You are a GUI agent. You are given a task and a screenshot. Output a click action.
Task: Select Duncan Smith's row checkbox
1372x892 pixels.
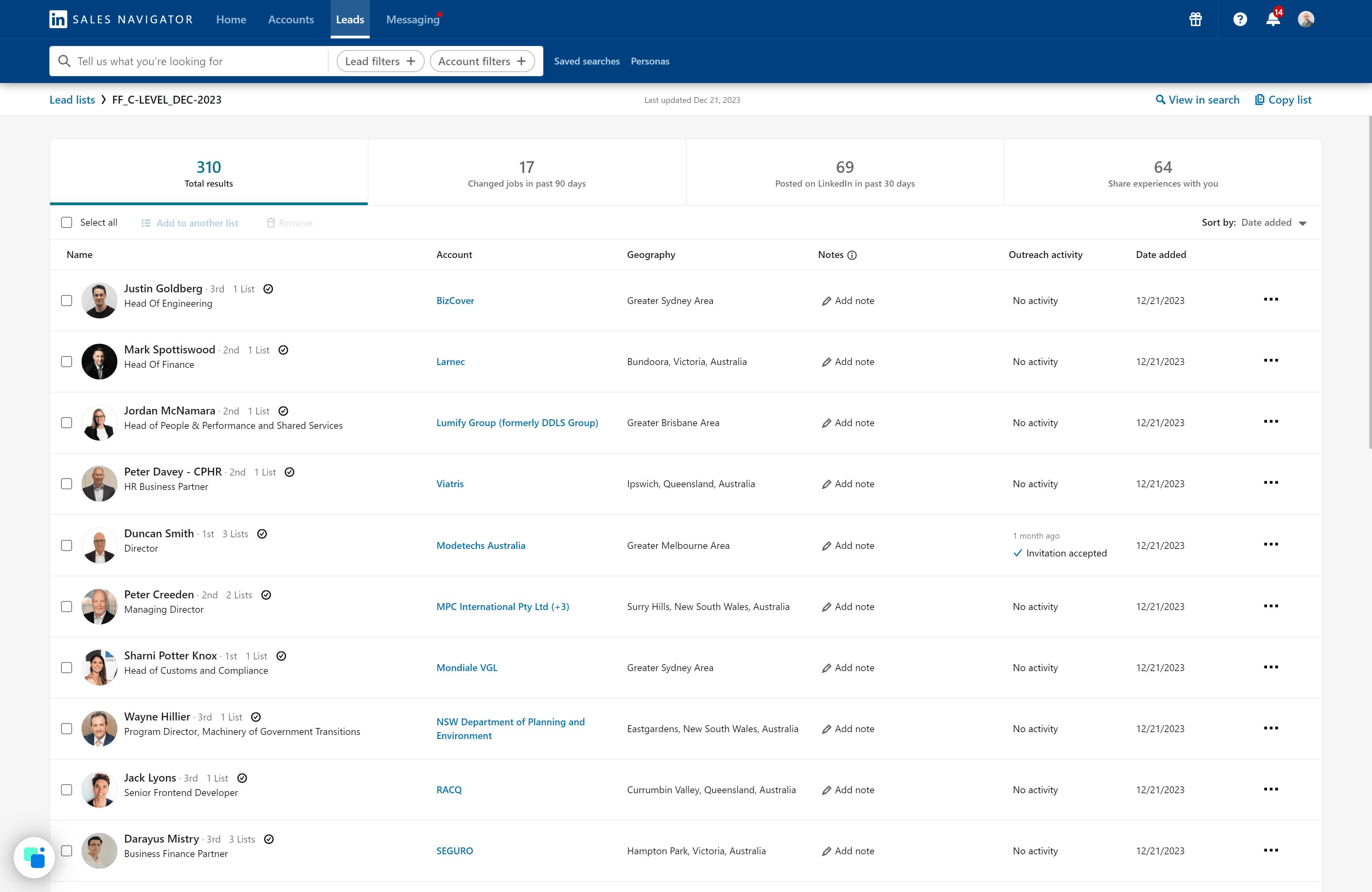[x=66, y=546]
